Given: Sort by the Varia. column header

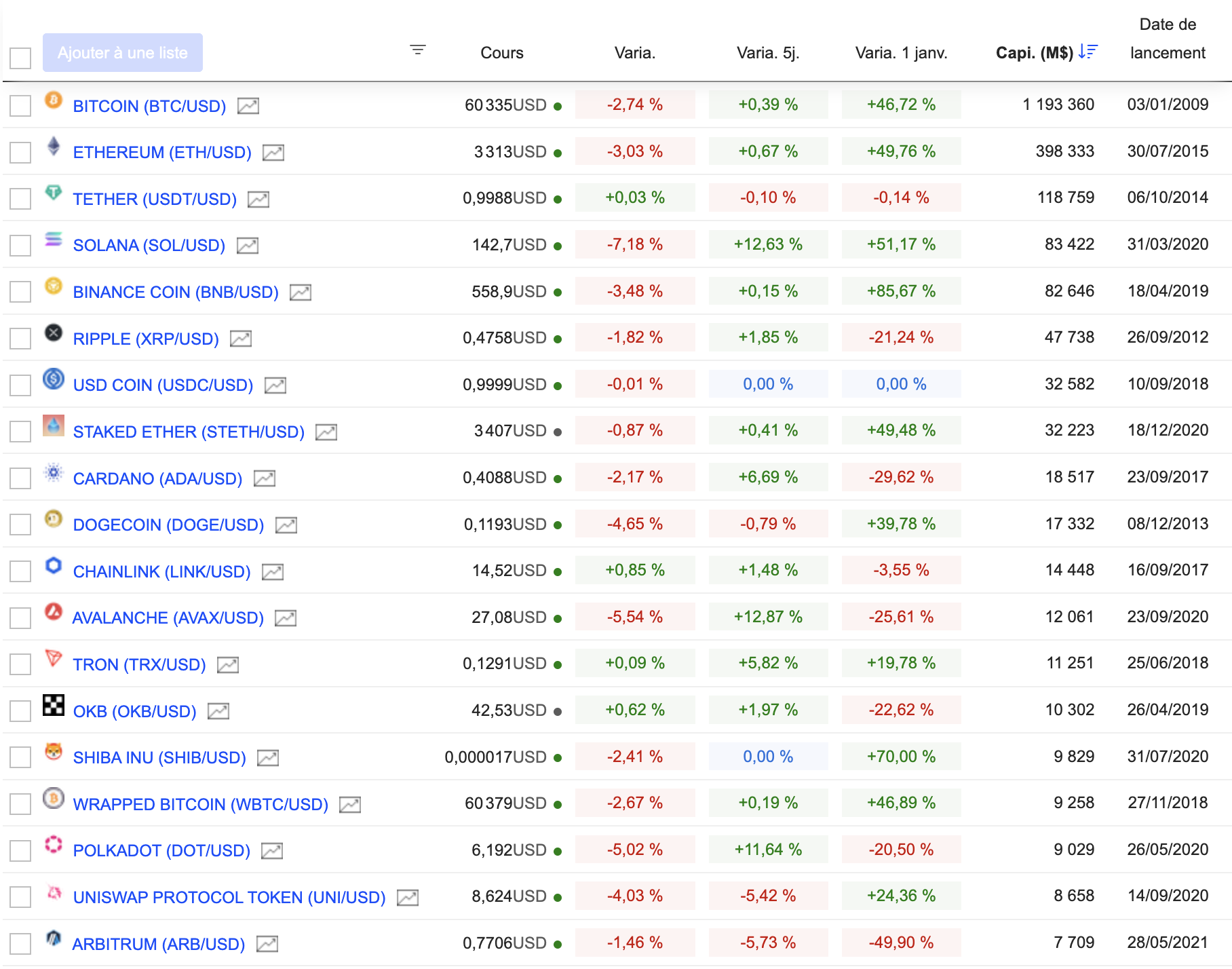Looking at the screenshot, I should [635, 53].
